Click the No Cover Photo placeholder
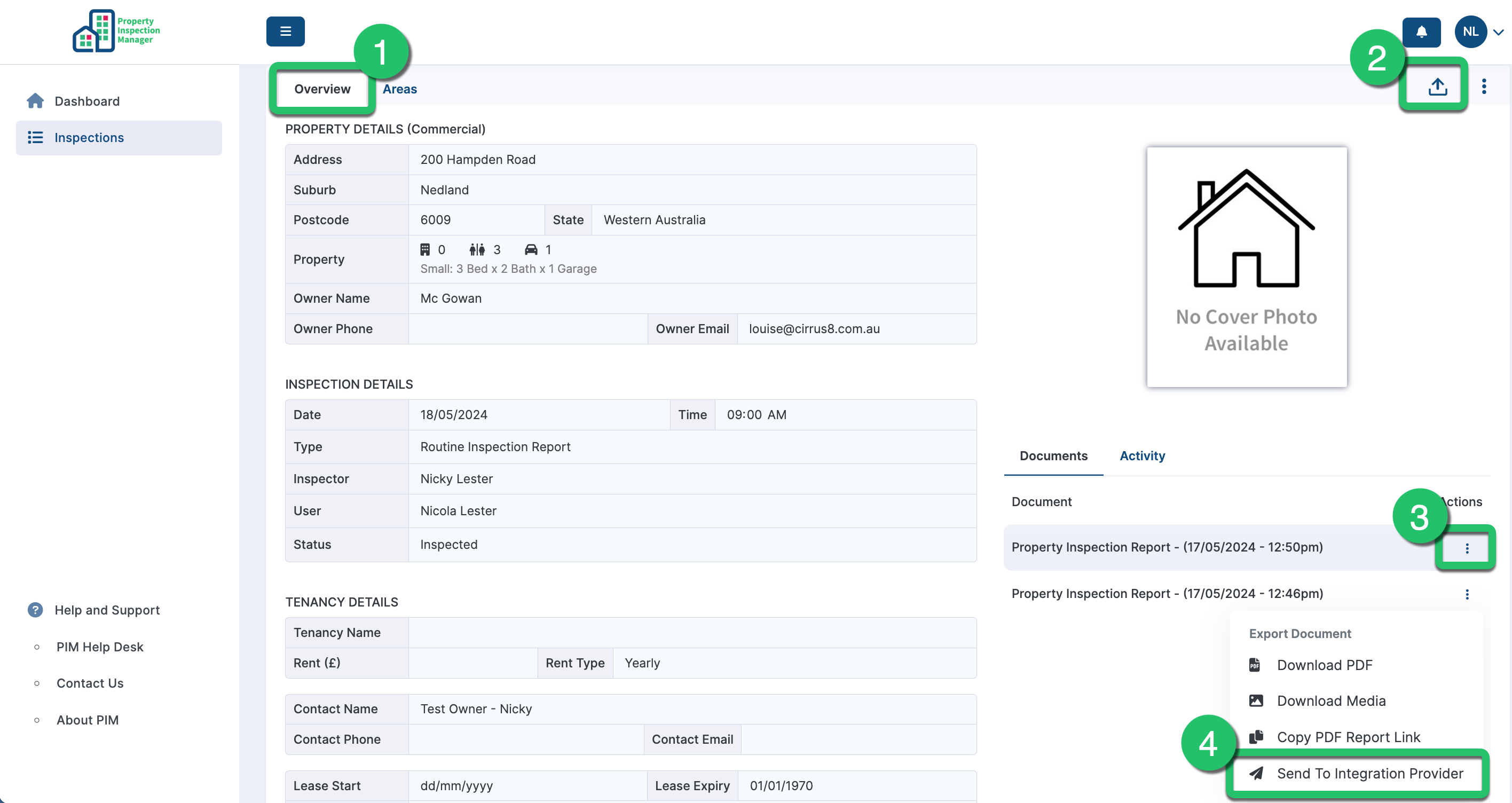 1246,266
